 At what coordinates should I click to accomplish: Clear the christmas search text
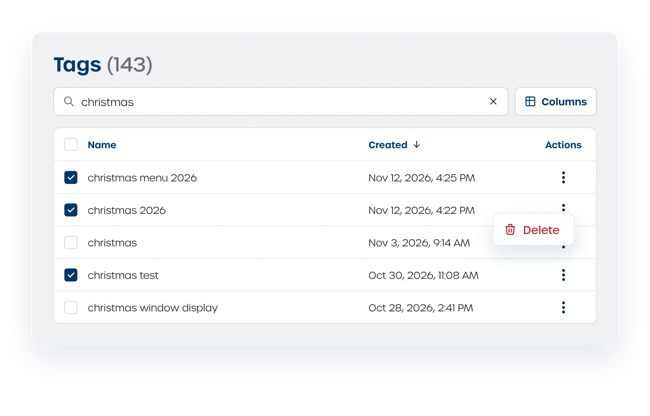tap(493, 102)
